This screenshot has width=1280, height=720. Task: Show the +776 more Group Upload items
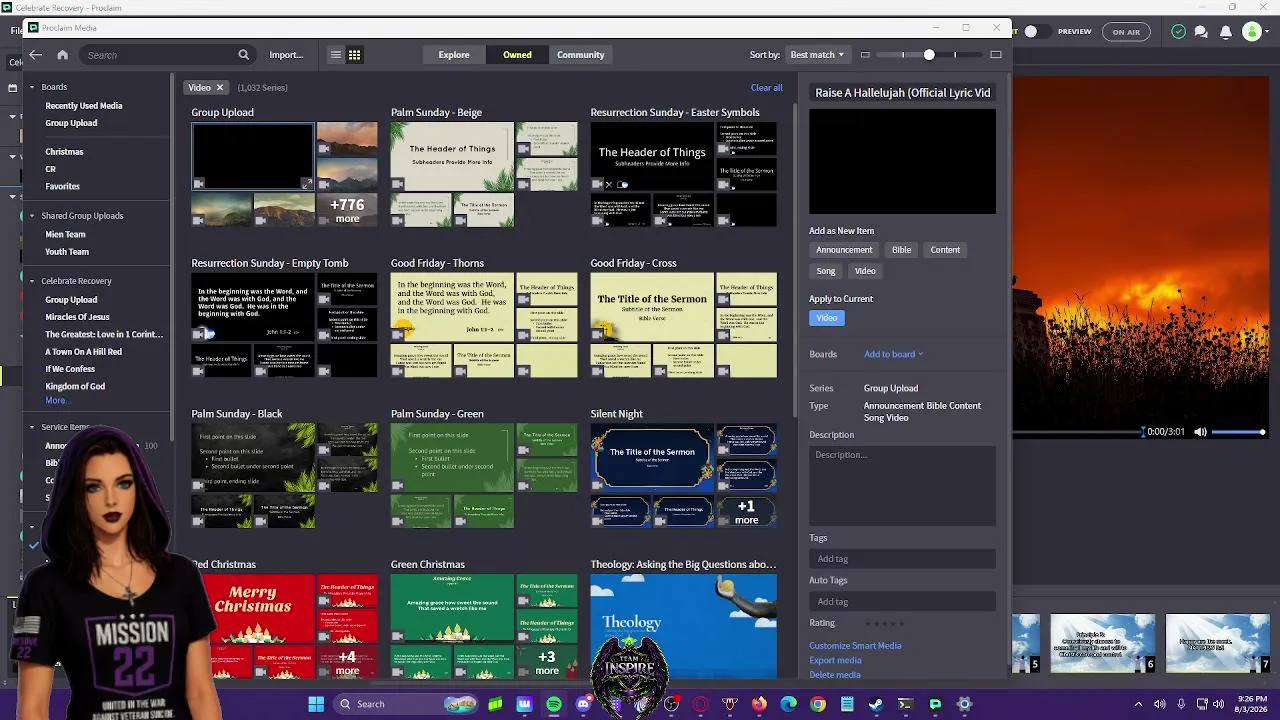point(347,209)
